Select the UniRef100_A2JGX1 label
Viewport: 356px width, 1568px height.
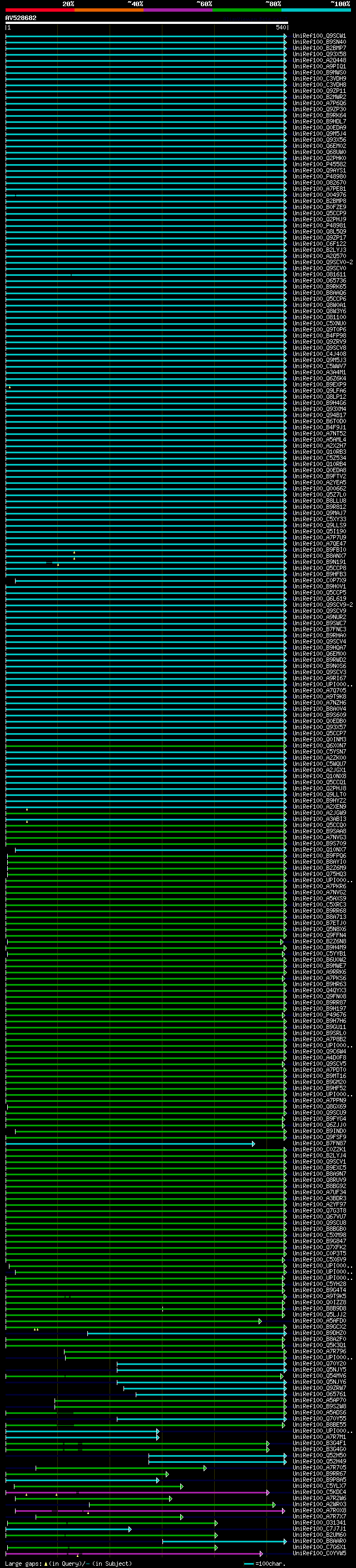(x=319, y=770)
